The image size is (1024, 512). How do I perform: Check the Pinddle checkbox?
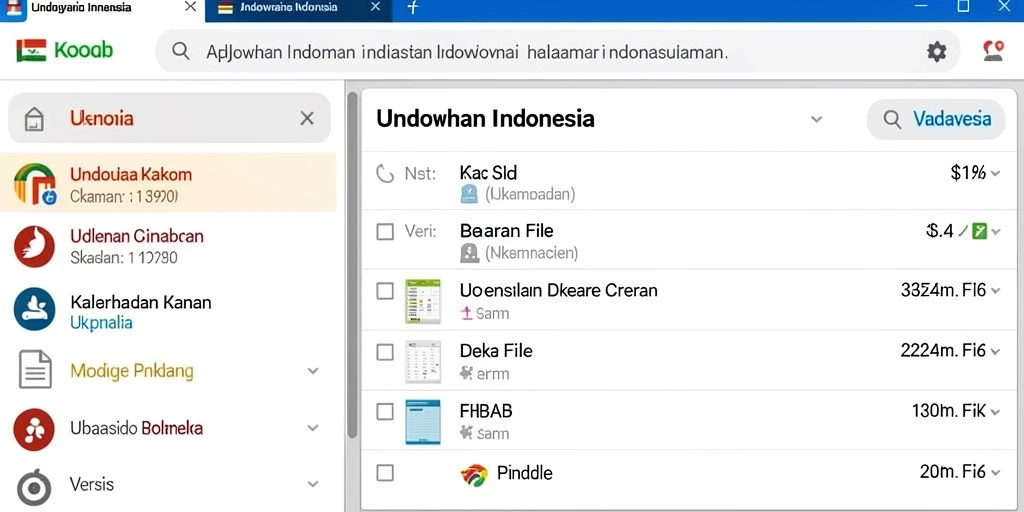(385, 473)
